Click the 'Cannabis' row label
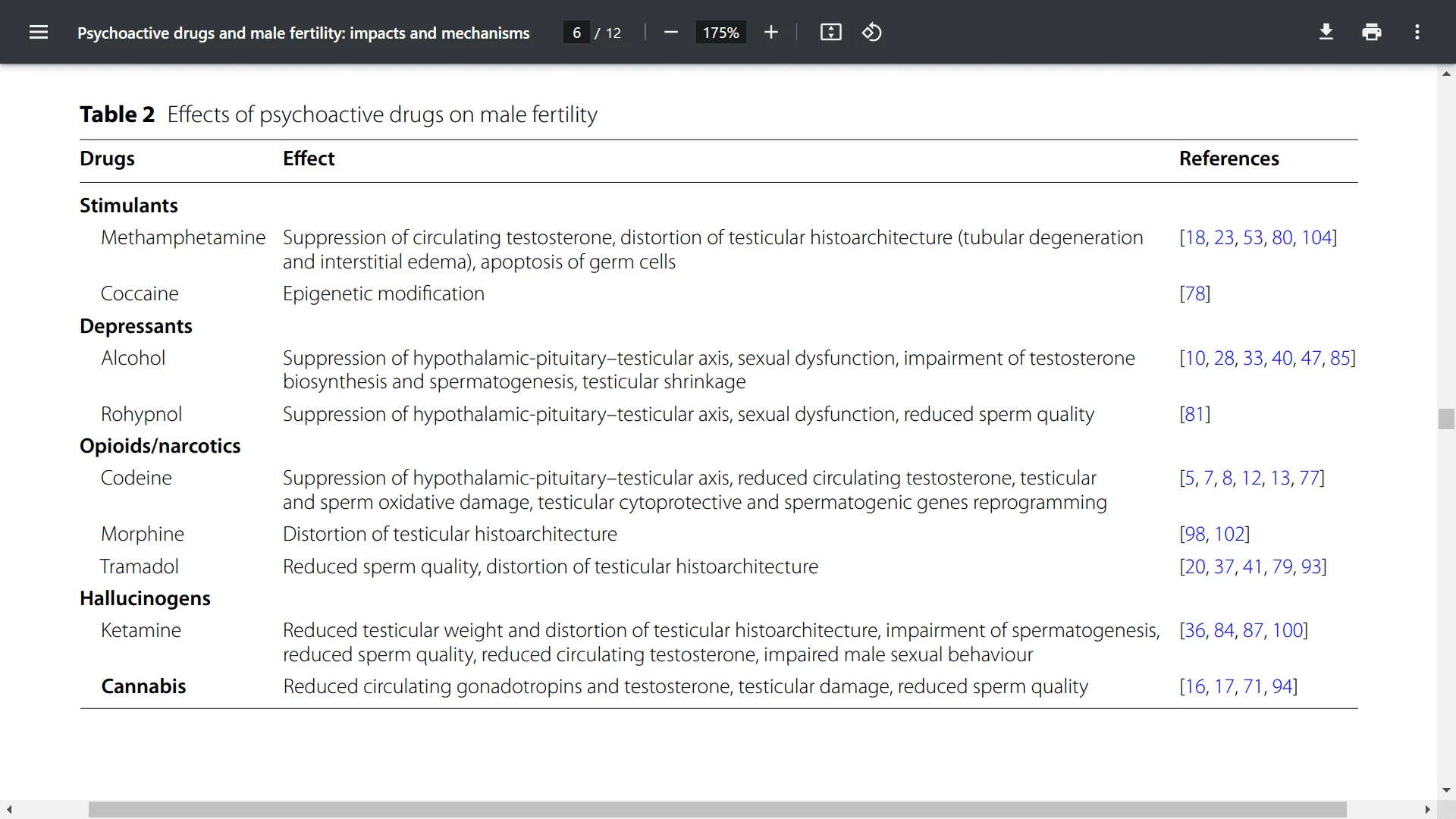The image size is (1456, 819). (143, 686)
